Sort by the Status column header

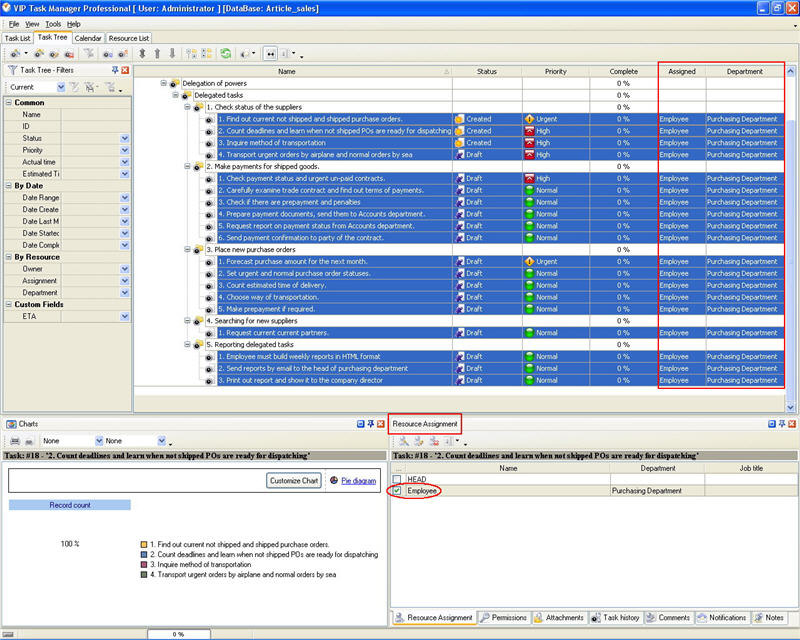[487, 71]
